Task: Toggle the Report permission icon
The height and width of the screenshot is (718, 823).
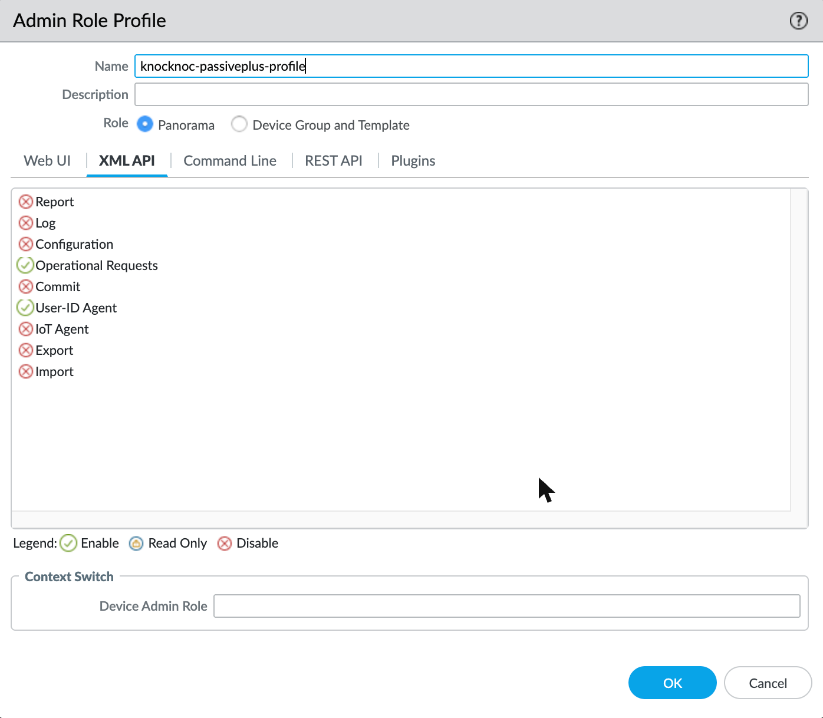Action: [25, 202]
